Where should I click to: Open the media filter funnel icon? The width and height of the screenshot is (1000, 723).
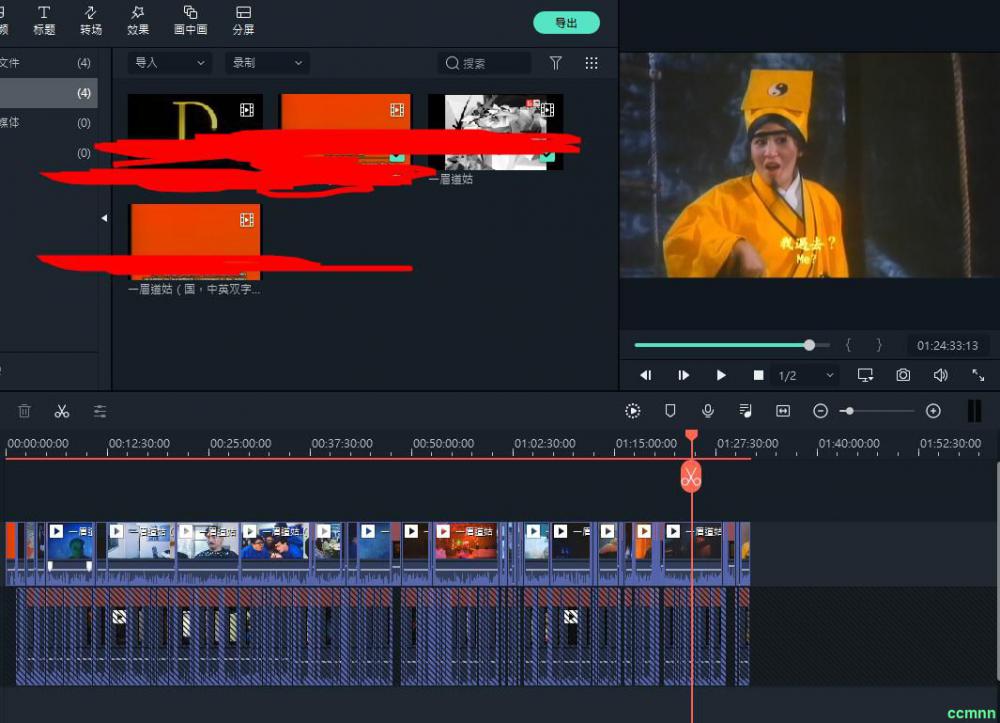point(555,62)
